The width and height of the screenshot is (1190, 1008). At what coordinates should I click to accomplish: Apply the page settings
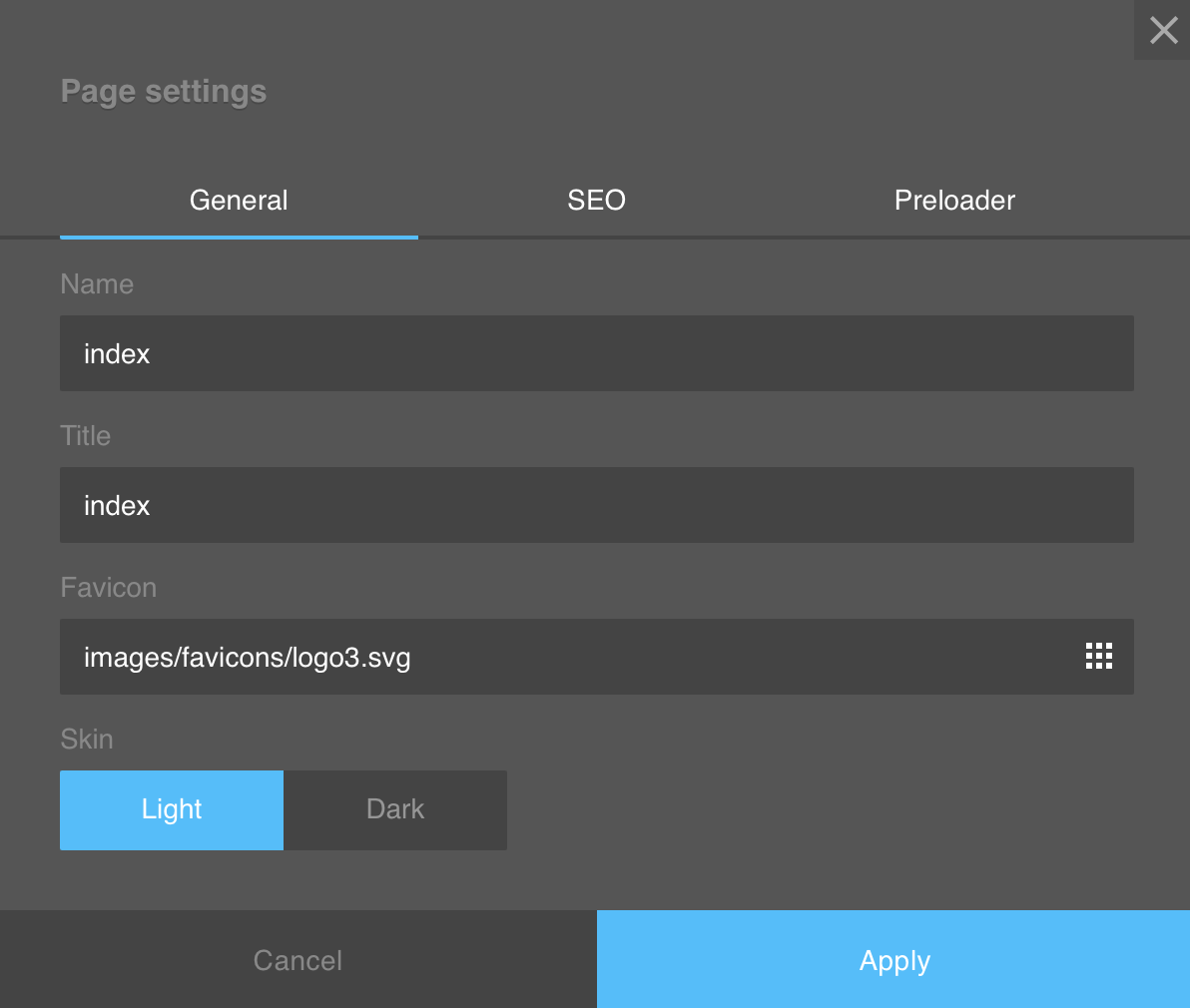893,960
